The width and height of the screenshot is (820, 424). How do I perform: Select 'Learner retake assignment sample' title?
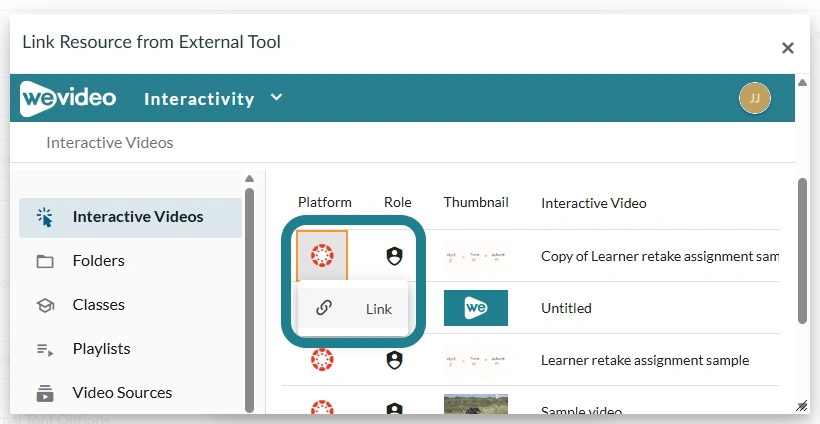pos(645,360)
